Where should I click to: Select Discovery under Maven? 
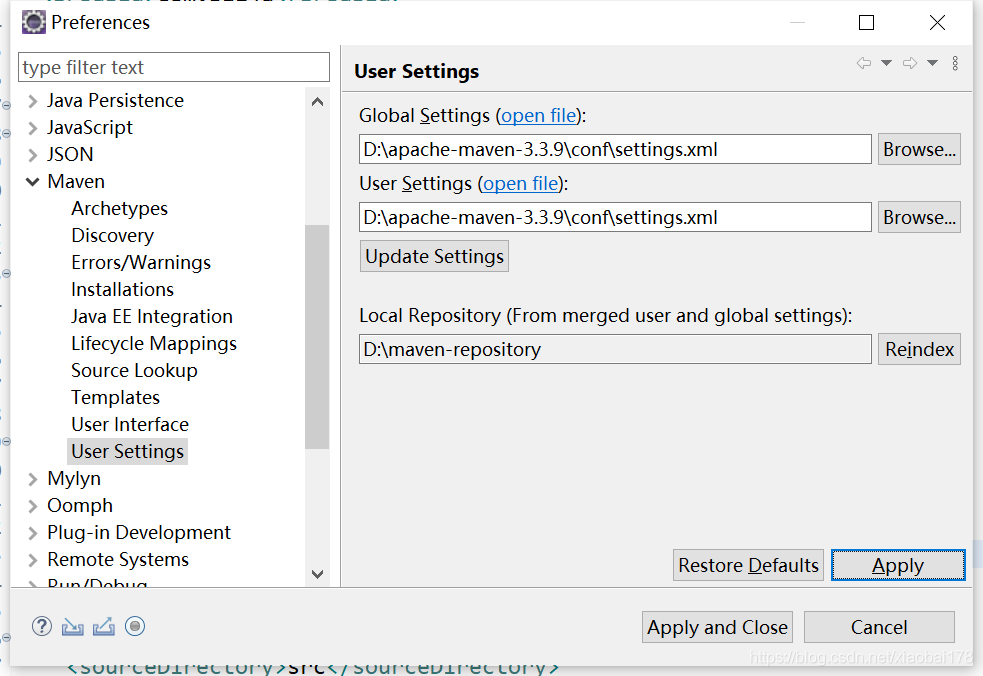113,236
